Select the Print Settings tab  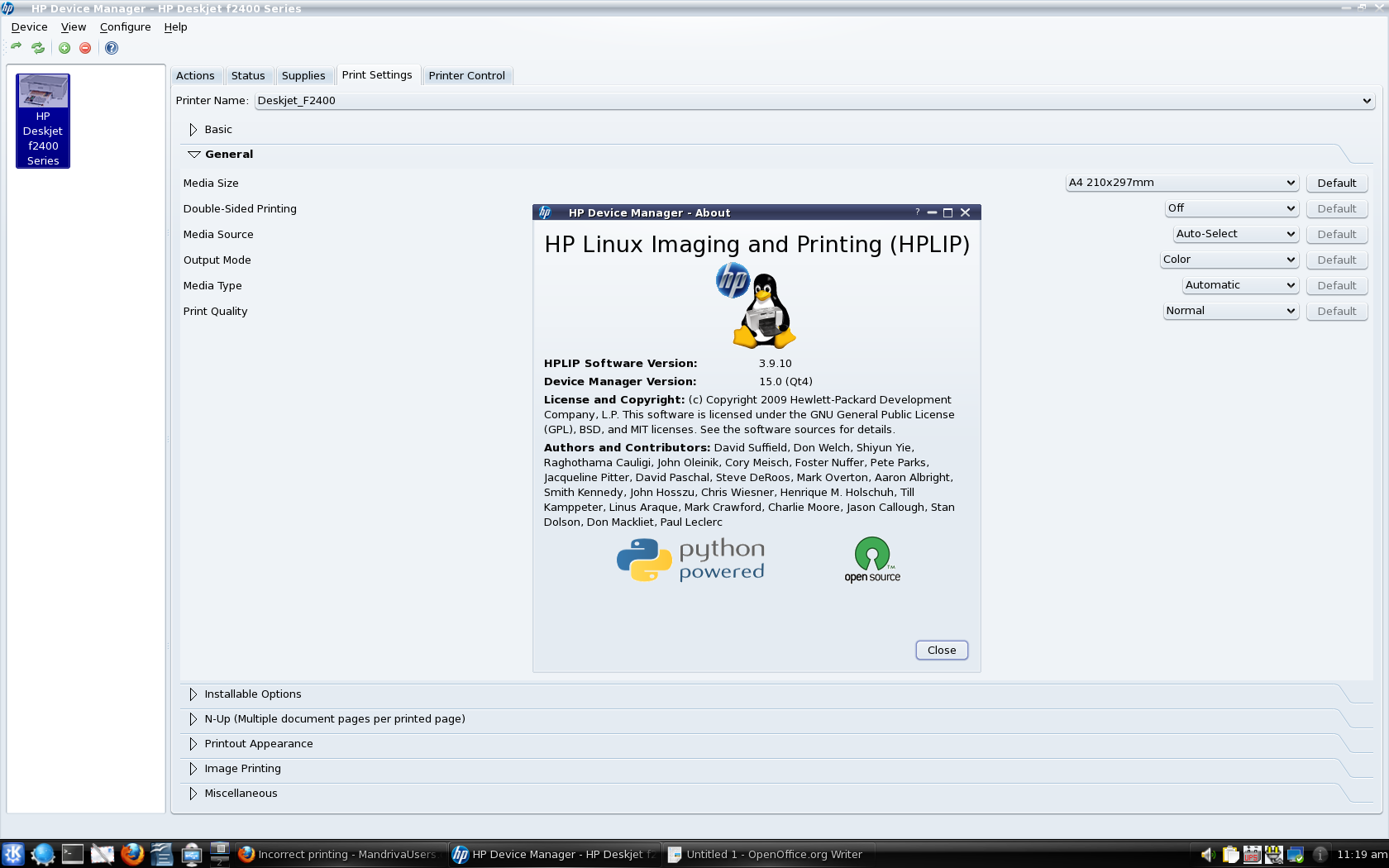pos(377,75)
